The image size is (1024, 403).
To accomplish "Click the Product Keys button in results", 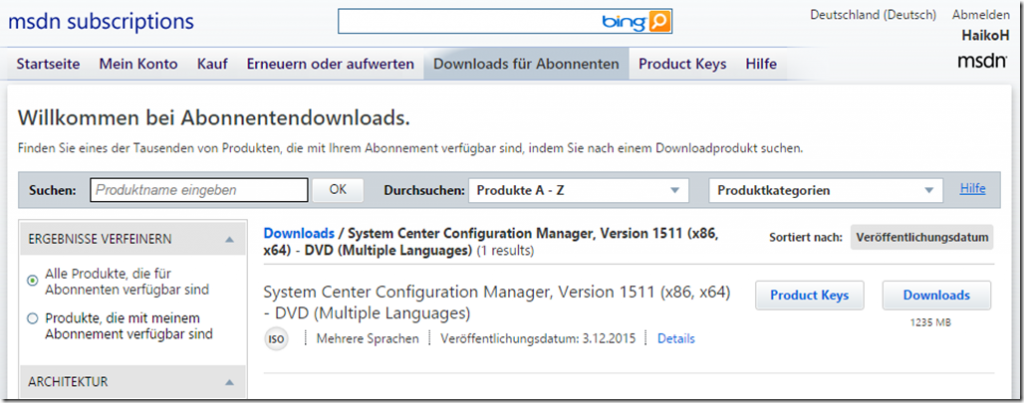I will [x=809, y=295].
